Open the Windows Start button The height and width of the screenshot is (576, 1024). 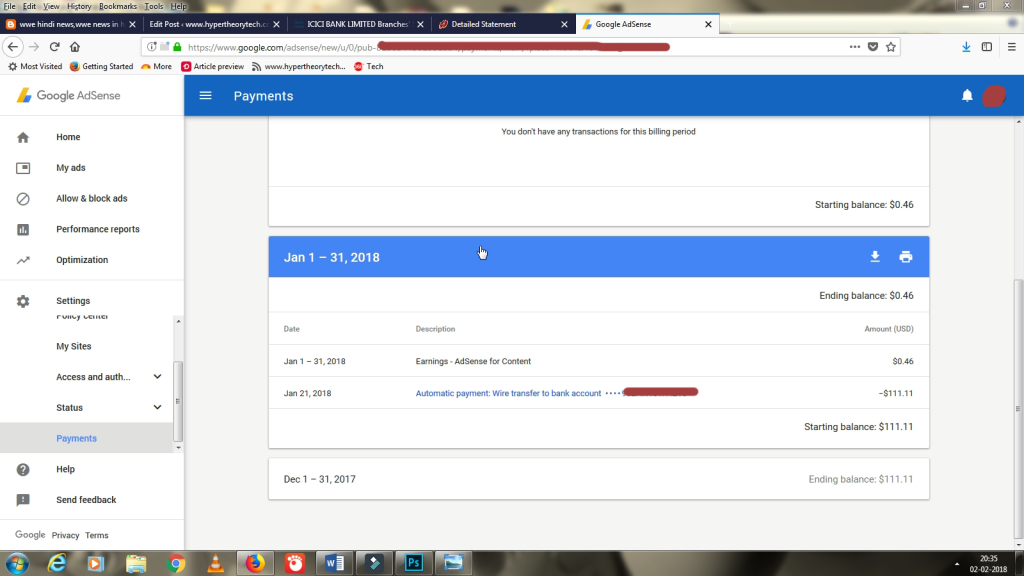[x=17, y=563]
